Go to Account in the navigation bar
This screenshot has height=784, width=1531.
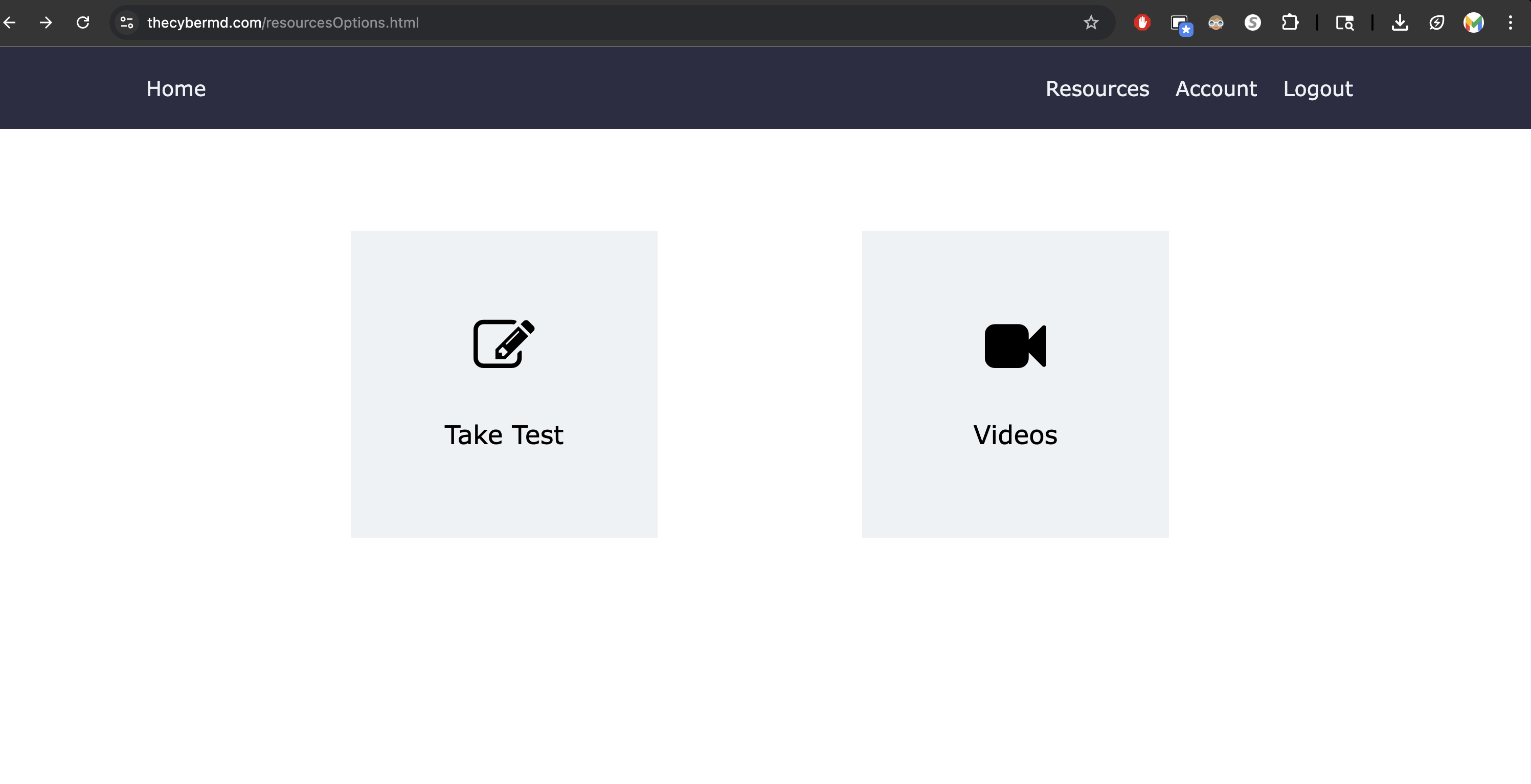tap(1216, 88)
